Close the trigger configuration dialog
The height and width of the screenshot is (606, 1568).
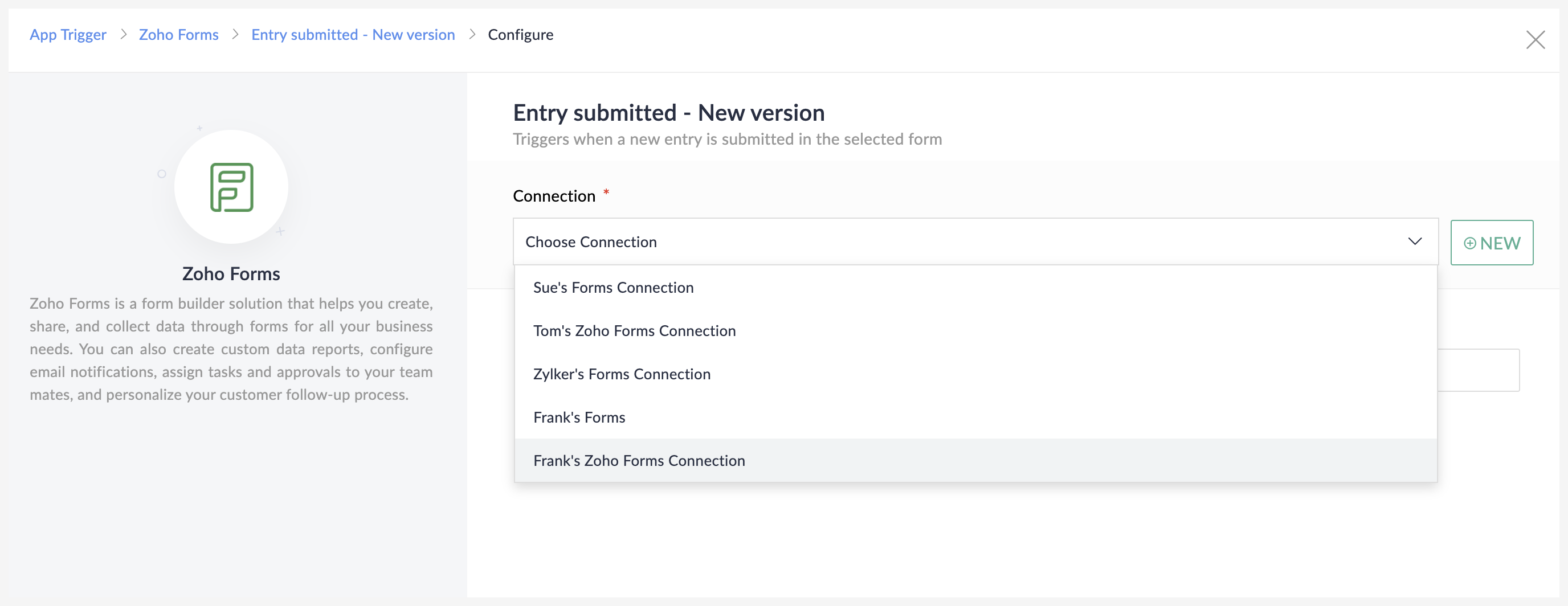tap(1535, 40)
